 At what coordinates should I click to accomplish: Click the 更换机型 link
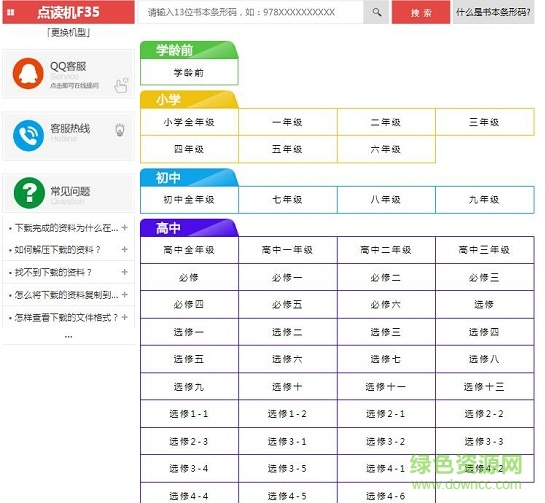point(68,33)
